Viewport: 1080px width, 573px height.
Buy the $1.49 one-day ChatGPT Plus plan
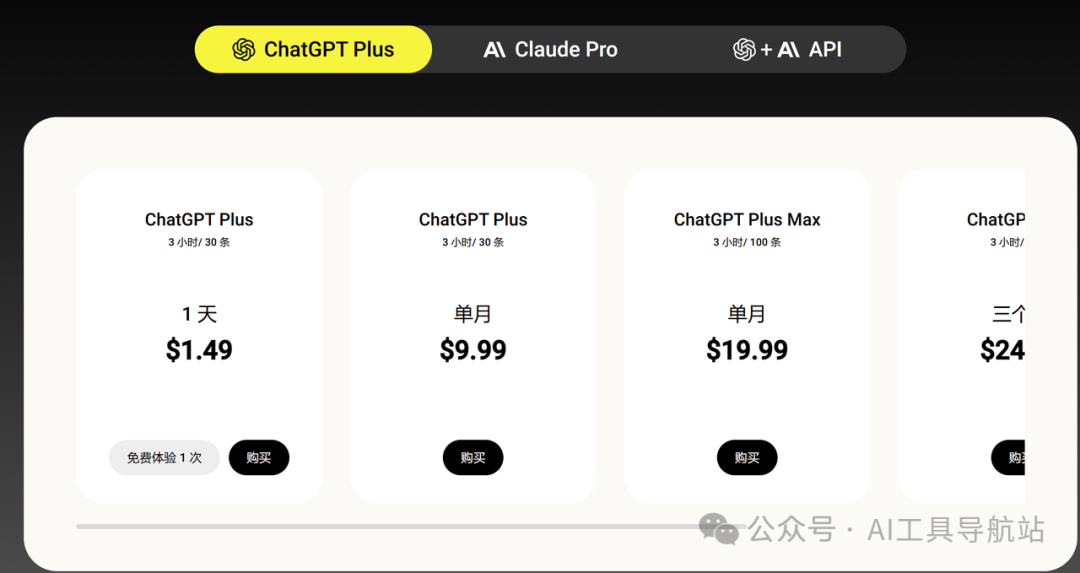click(259, 458)
